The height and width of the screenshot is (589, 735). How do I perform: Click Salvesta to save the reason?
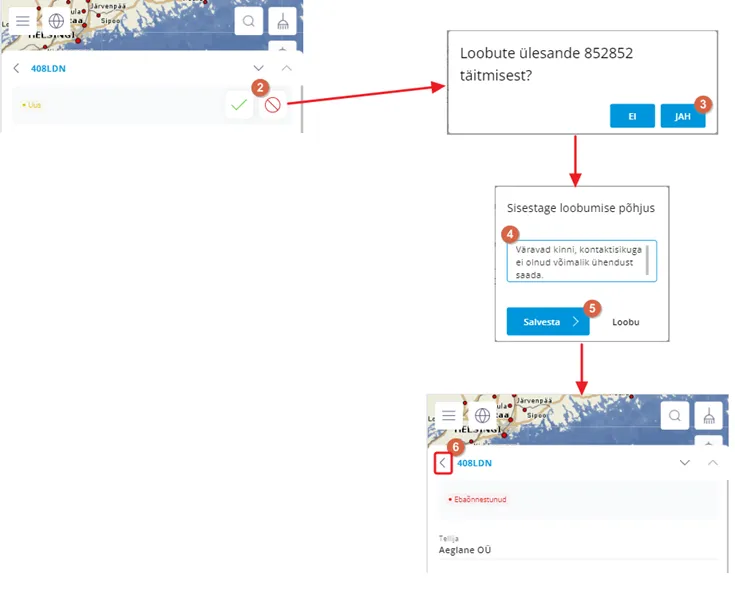[x=547, y=322]
